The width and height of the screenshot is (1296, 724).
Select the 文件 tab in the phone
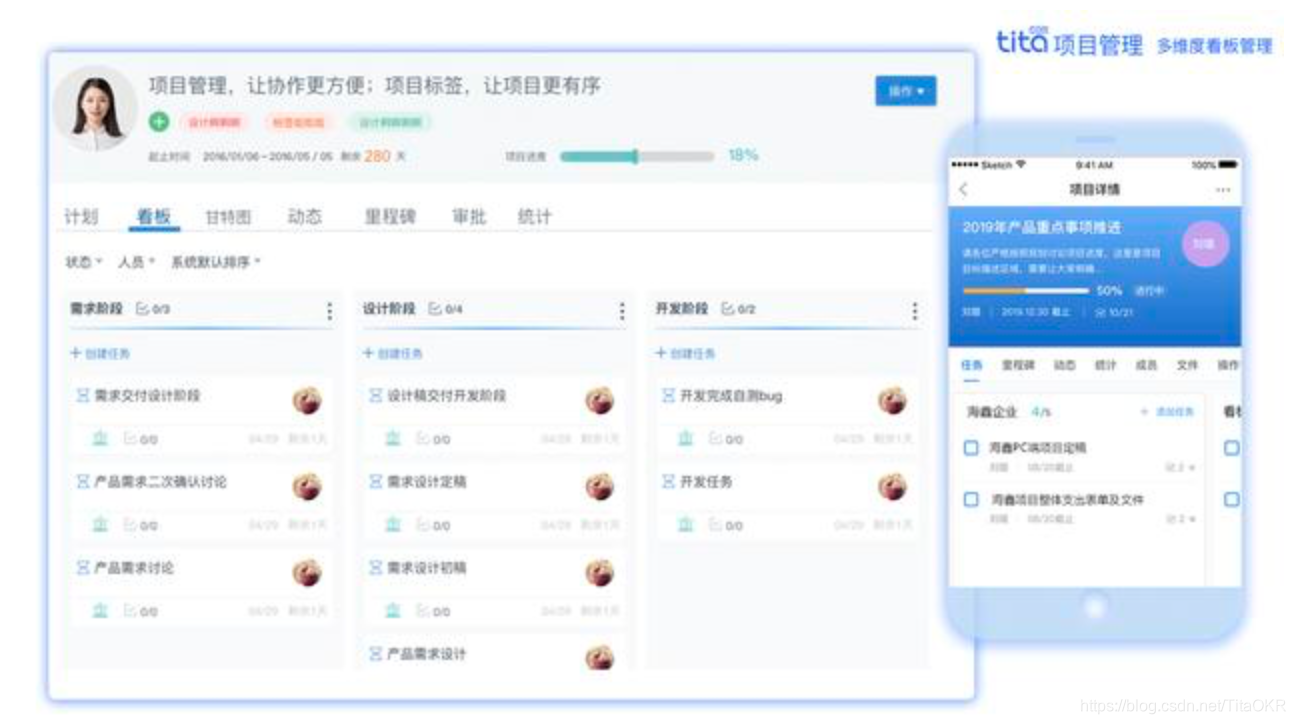pyautogui.click(x=1187, y=365)
